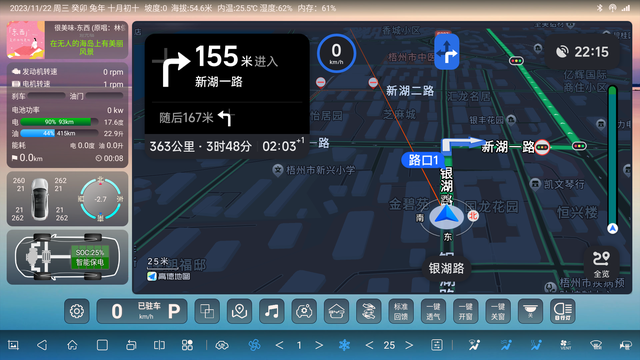Open the 360 camera view icon
Viewport: 640px width, 360px height.
(304, 311)
